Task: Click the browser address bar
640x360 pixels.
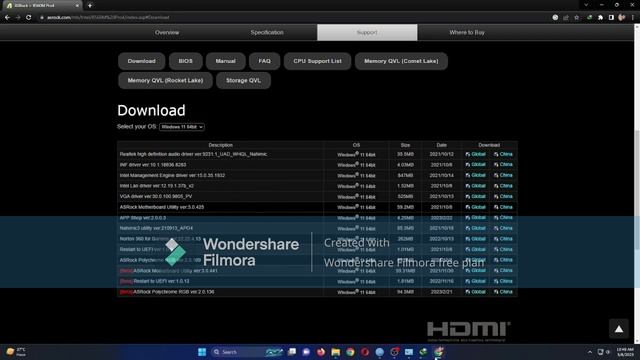Action: [286, 18]
